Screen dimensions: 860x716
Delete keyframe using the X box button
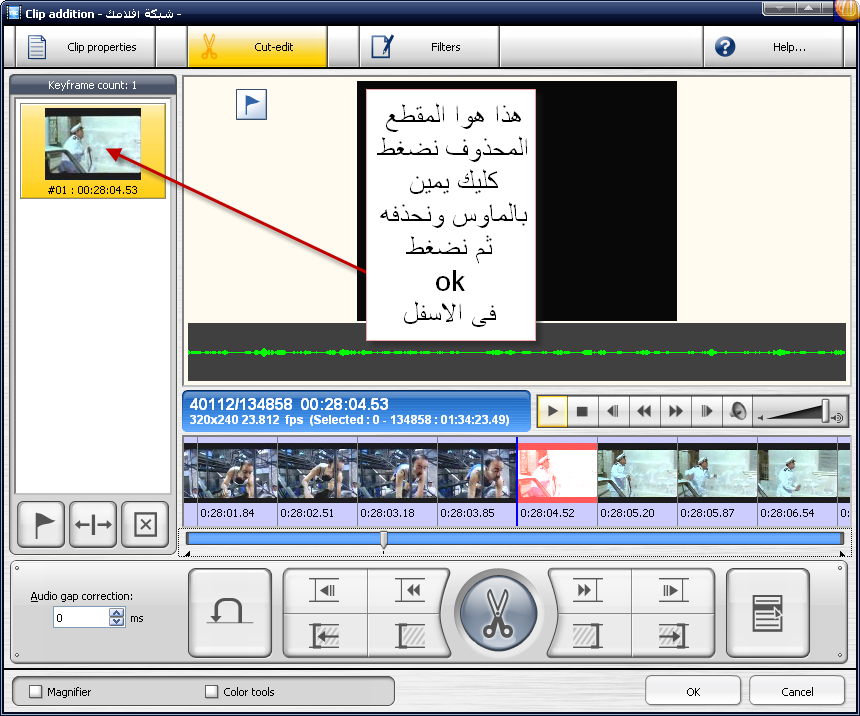pyautogui.click(x=145, y=525)
